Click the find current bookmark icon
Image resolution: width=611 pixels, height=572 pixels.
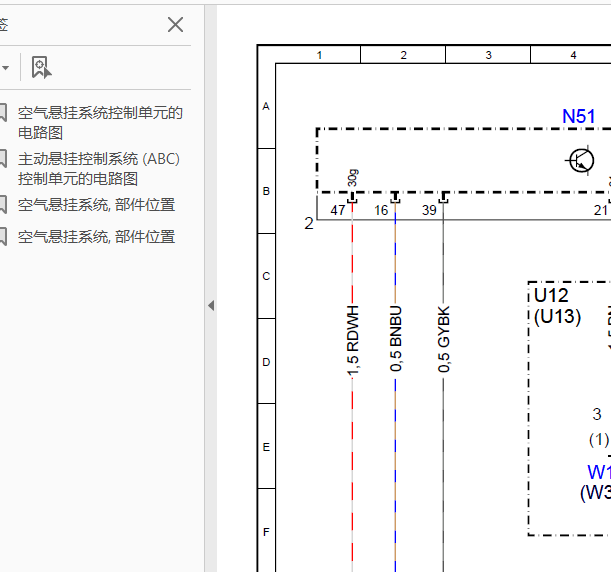point(41,67)
